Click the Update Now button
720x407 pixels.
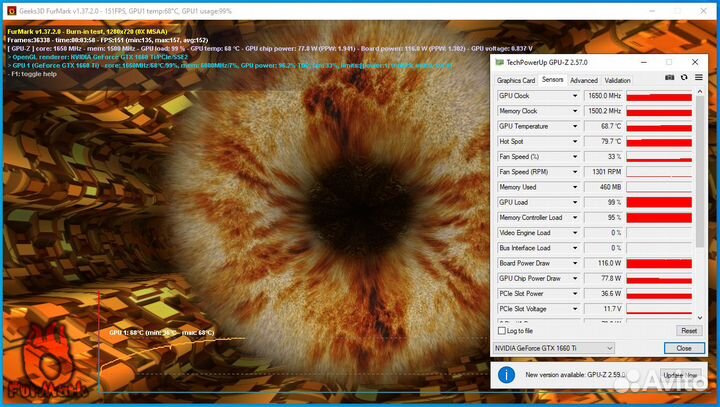pyautogui.click(x=678, y=375)
